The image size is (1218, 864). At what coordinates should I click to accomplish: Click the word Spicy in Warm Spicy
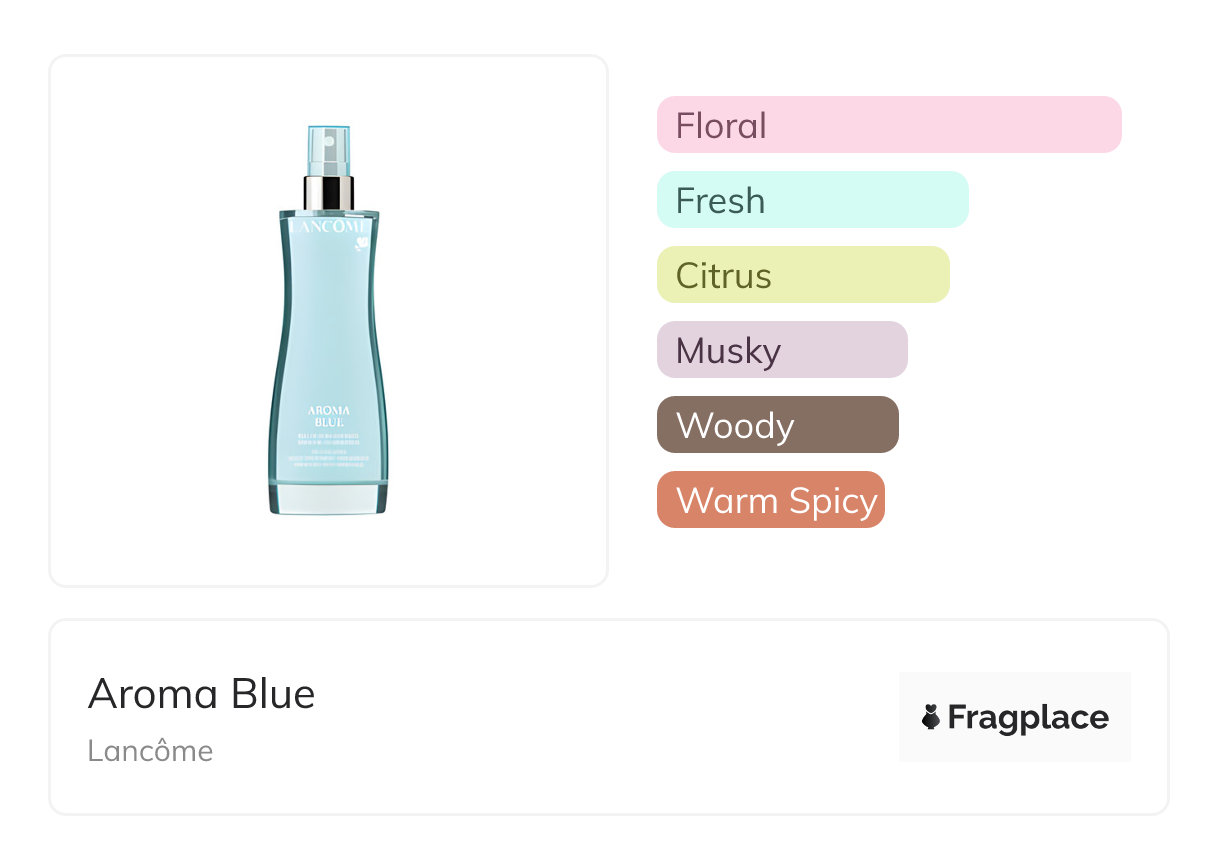pyautogui.click(x=831, y=500)
